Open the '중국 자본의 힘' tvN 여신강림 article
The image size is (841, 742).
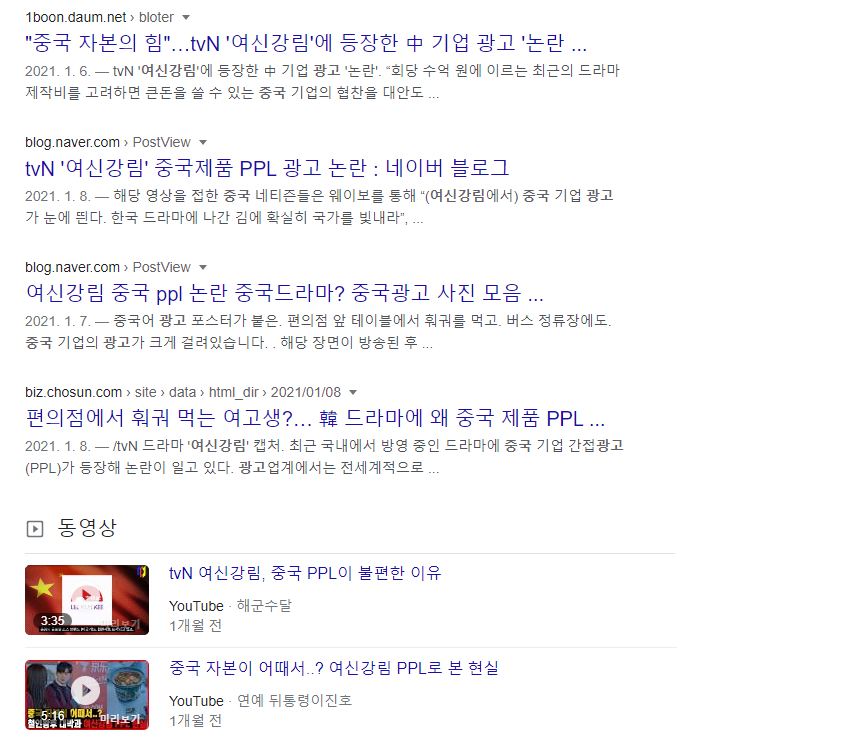(x=306, y=43)
